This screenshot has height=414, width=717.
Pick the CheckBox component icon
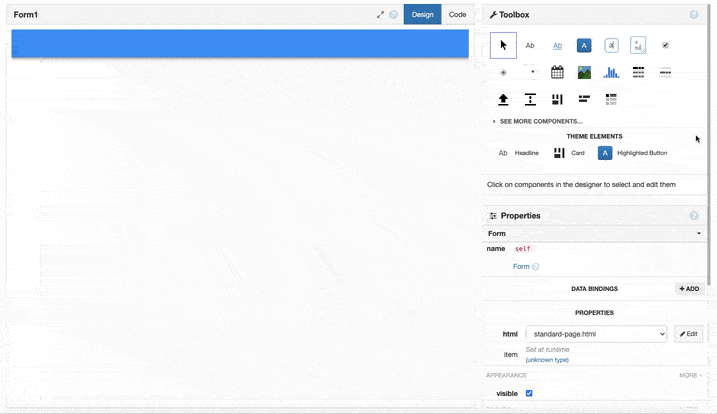[665, 45]
